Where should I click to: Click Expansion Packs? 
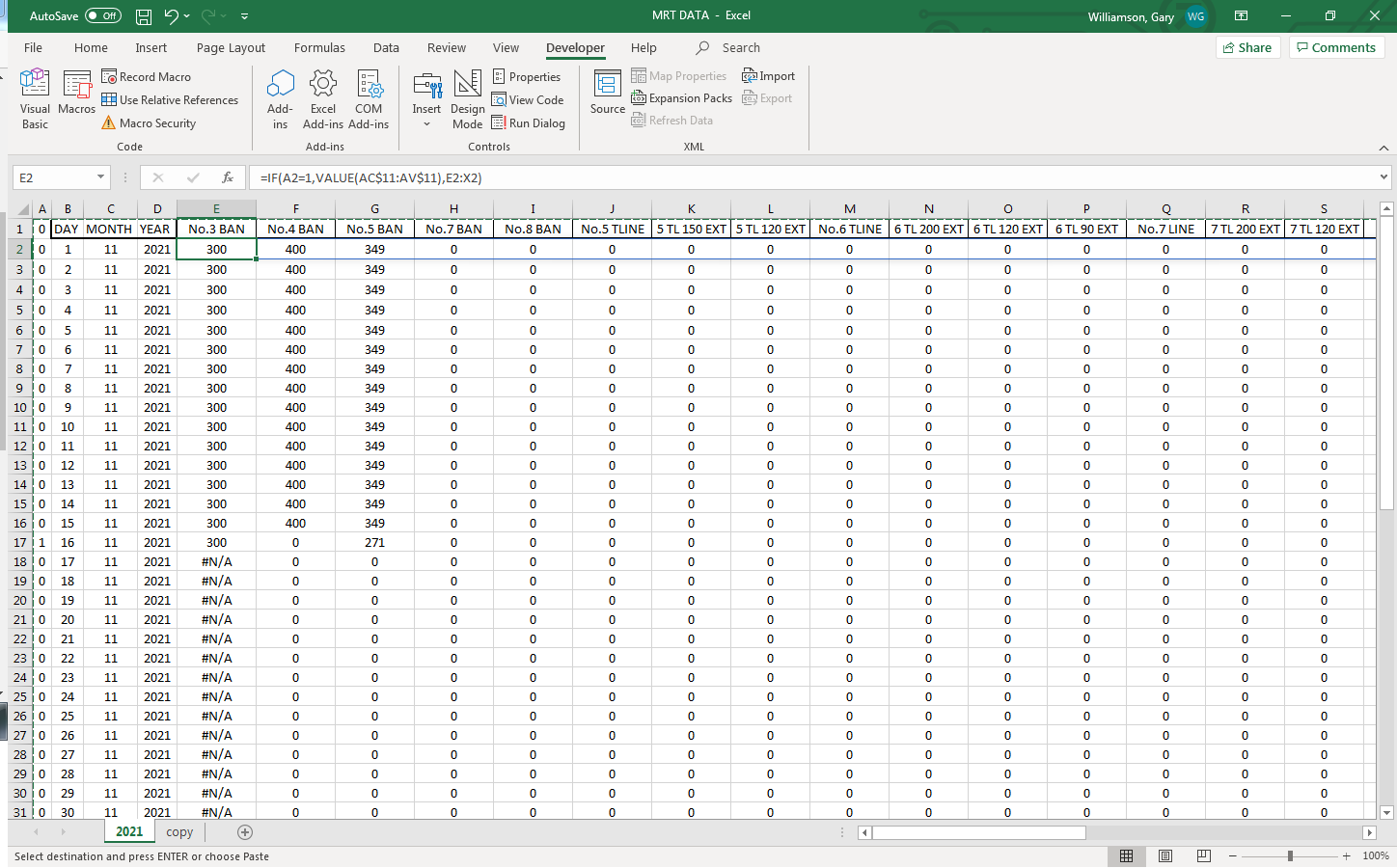point(682,98)
